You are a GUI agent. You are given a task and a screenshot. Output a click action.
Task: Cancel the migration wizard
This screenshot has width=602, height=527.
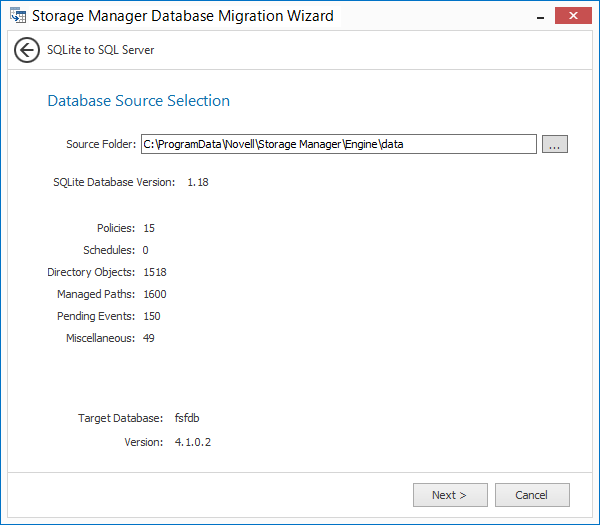531,495
